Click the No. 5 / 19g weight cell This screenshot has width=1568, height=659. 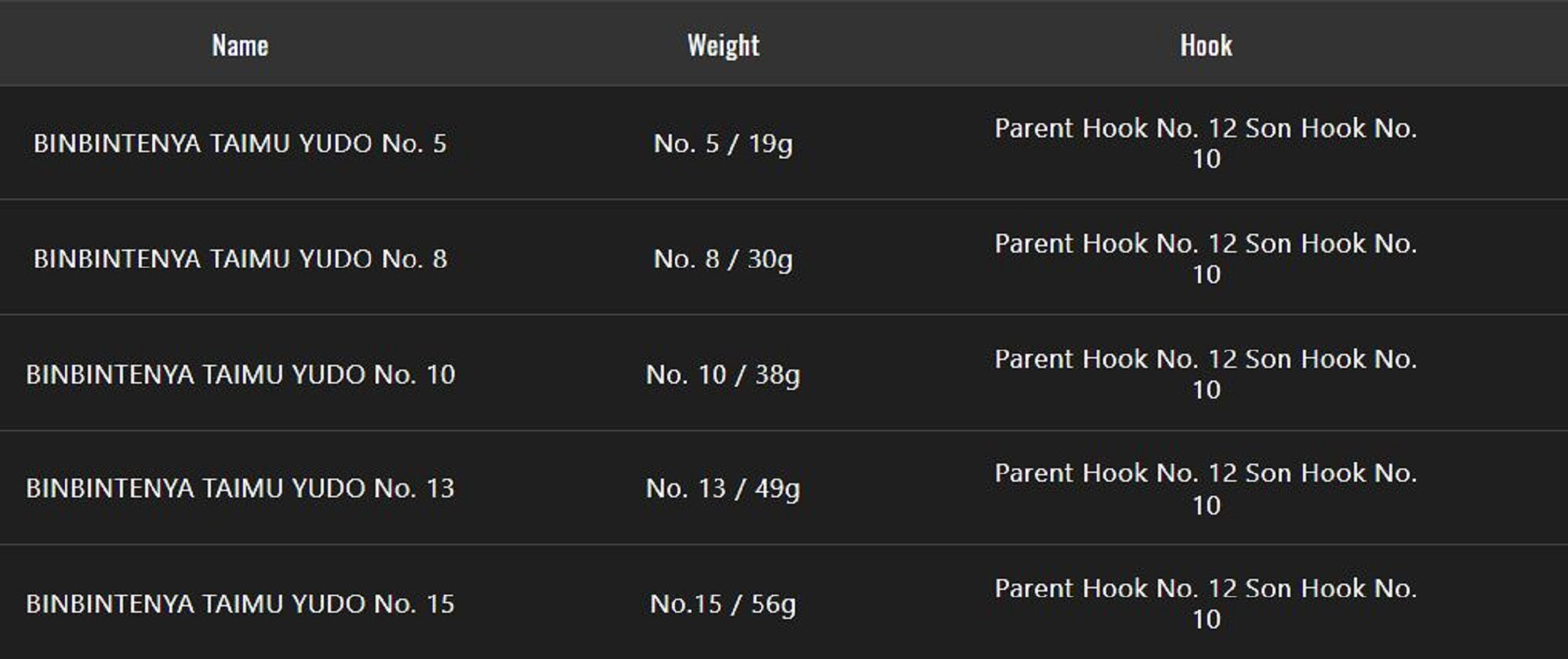(723, 144)
